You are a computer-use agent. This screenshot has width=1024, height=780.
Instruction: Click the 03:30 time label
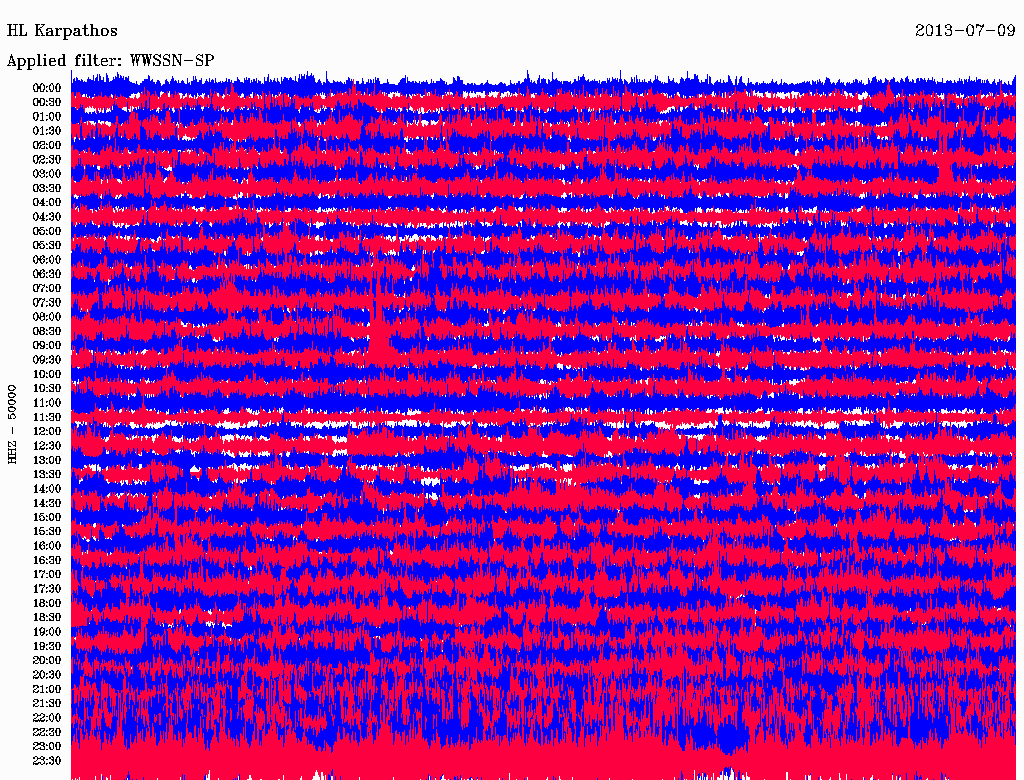tap(47, 188)
